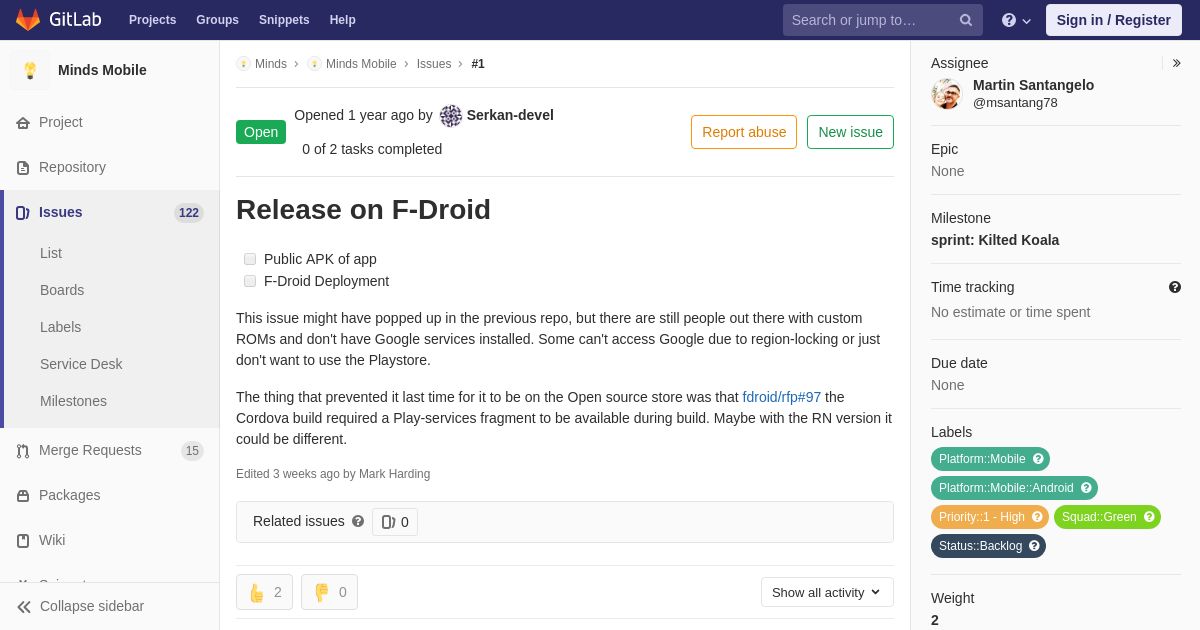Check the Public APK of app task
This screenshot has width=1200, height=630.
250,259
